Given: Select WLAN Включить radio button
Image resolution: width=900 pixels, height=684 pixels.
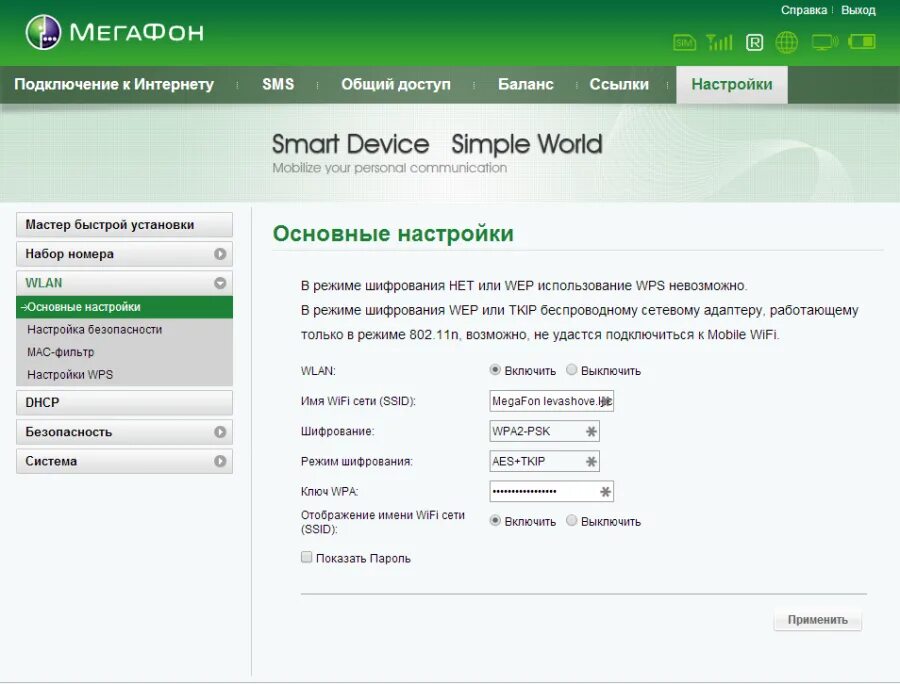Looking at the screenshot, I should 495,370.
